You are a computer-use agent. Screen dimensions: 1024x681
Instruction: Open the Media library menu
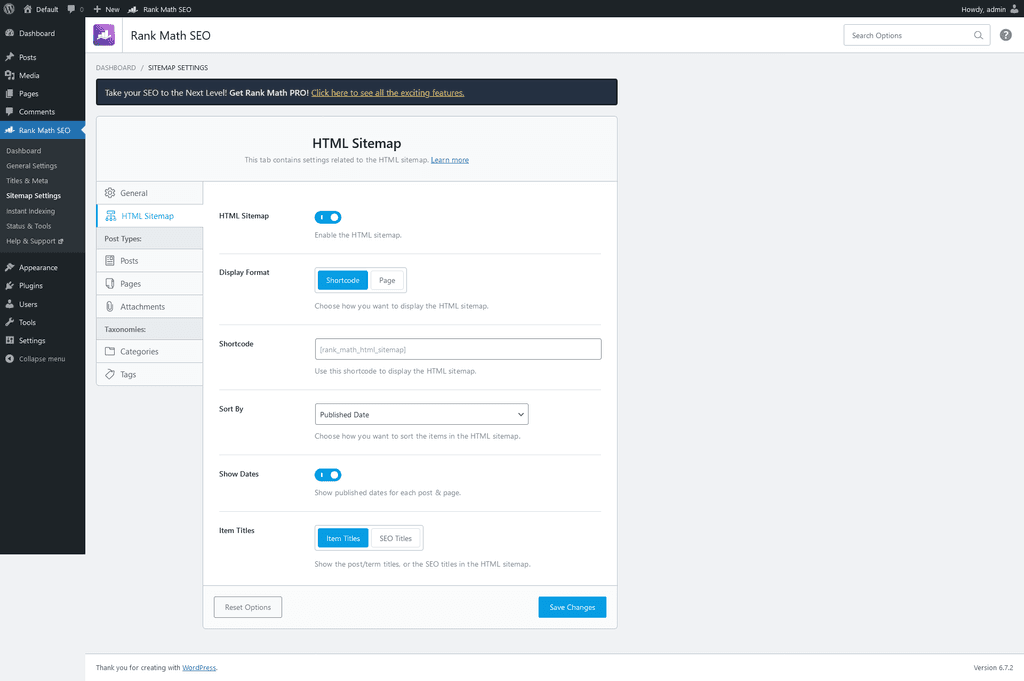point(42,76)
